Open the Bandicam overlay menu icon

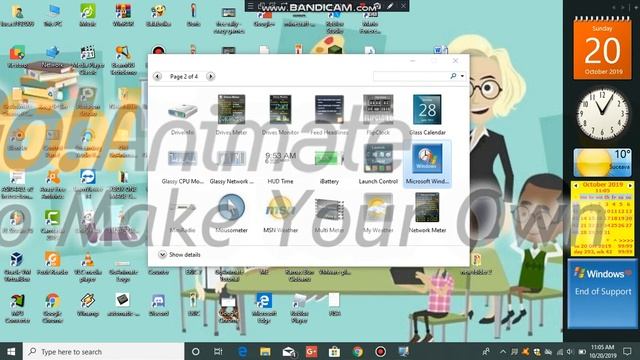251,6
